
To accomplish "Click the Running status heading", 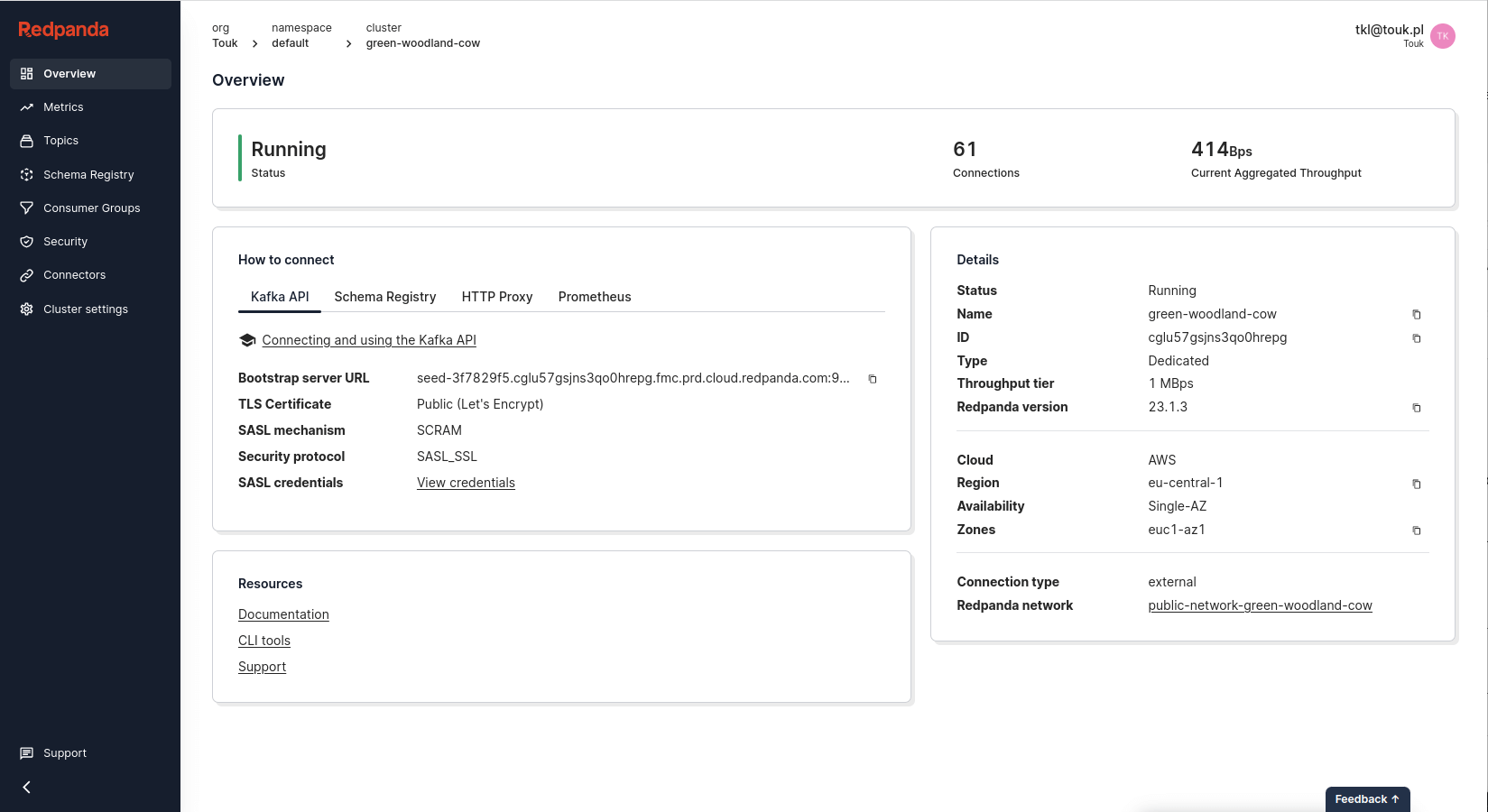I will [289, 149].
